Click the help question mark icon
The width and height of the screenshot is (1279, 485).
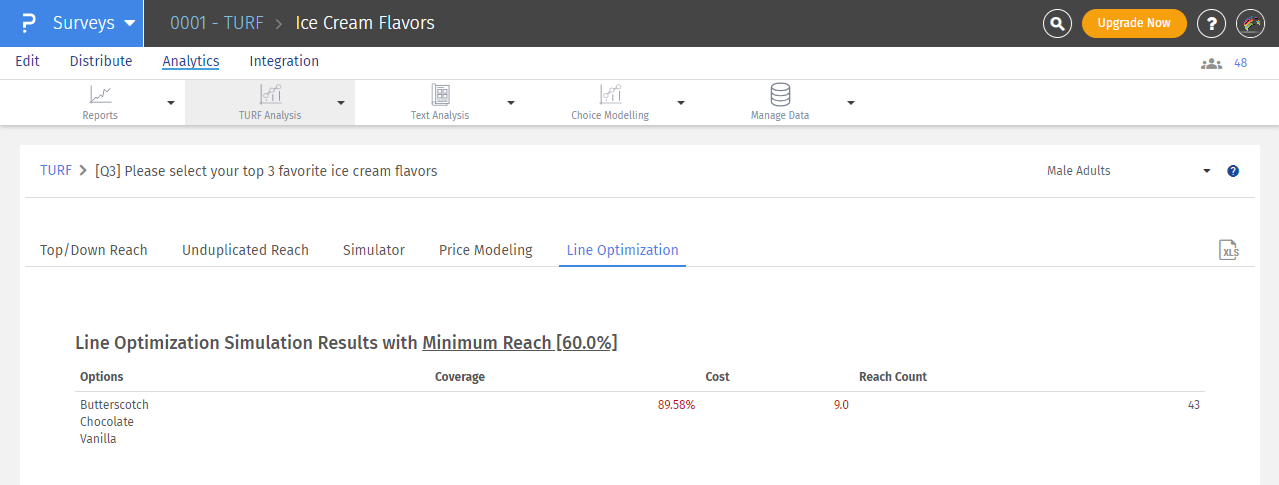[1211, 23]
